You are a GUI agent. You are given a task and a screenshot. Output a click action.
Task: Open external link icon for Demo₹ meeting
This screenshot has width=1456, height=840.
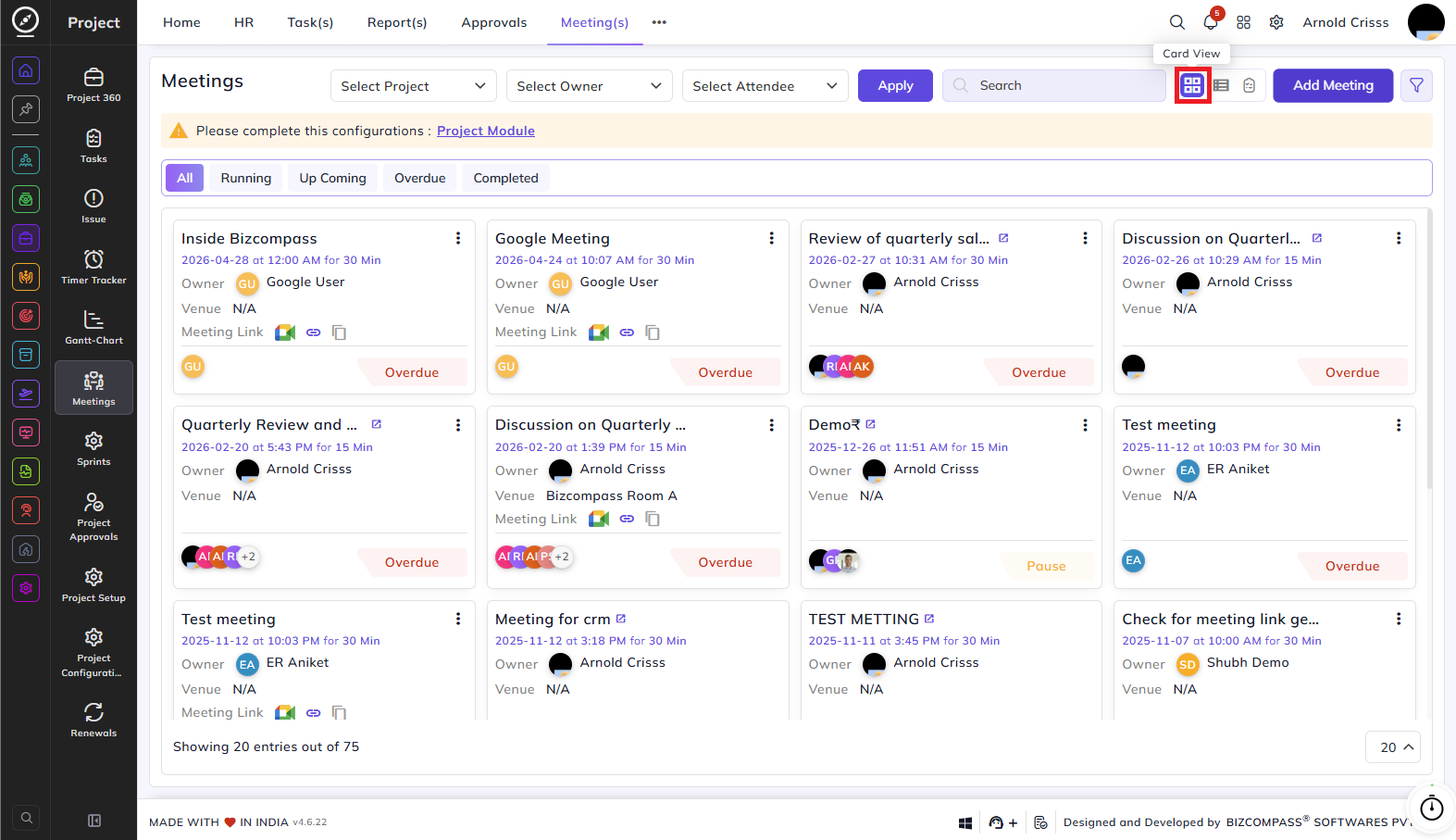tap(870, 424)
